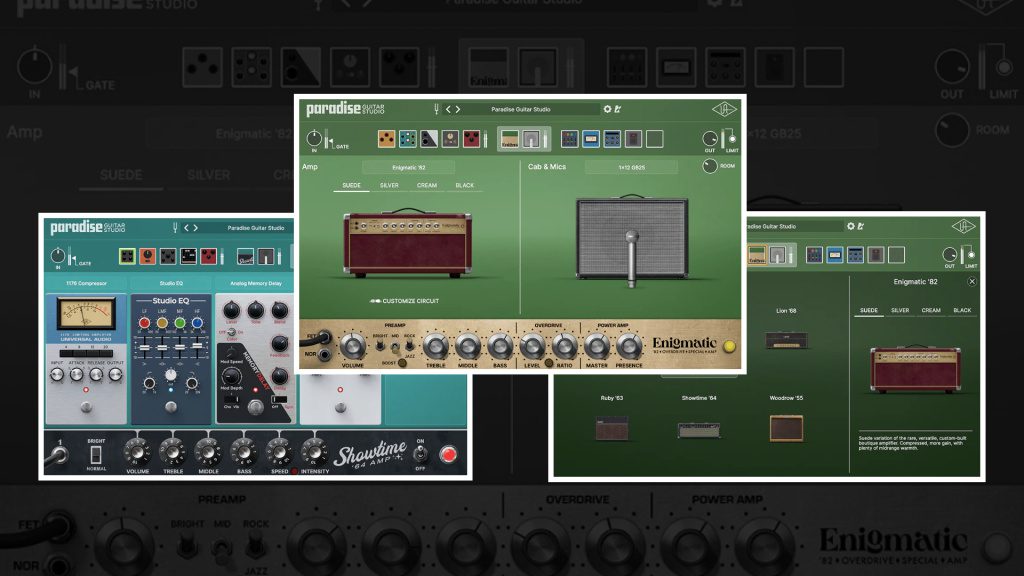Close the Enigmatic '82 detail panel
Viewport: 1024px width, 576px height.
pos(974,282)
